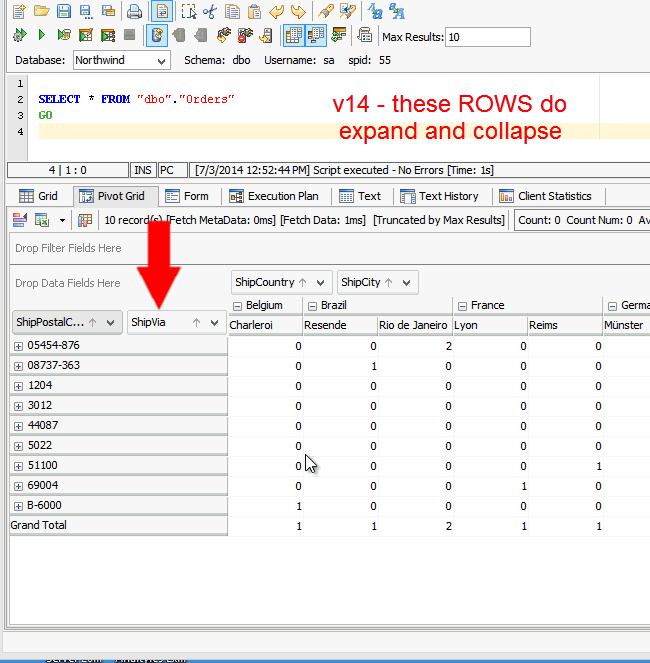Image resolution: width=650 pixels, height=663 pixels.
Task: Expand the B-6000 postal code row
Action: point(18,505)
